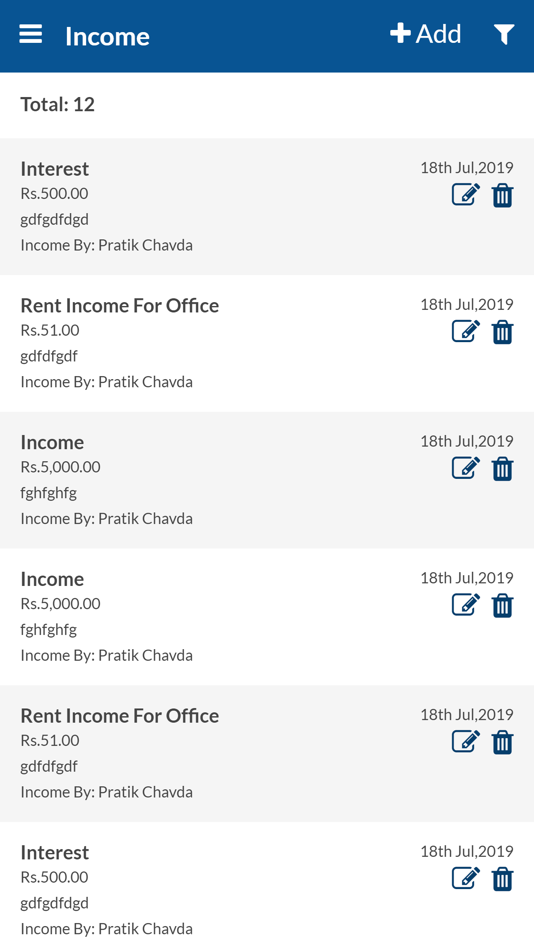Open the filter funnel icon
The image size is (534, 950).
click(504, 35)
